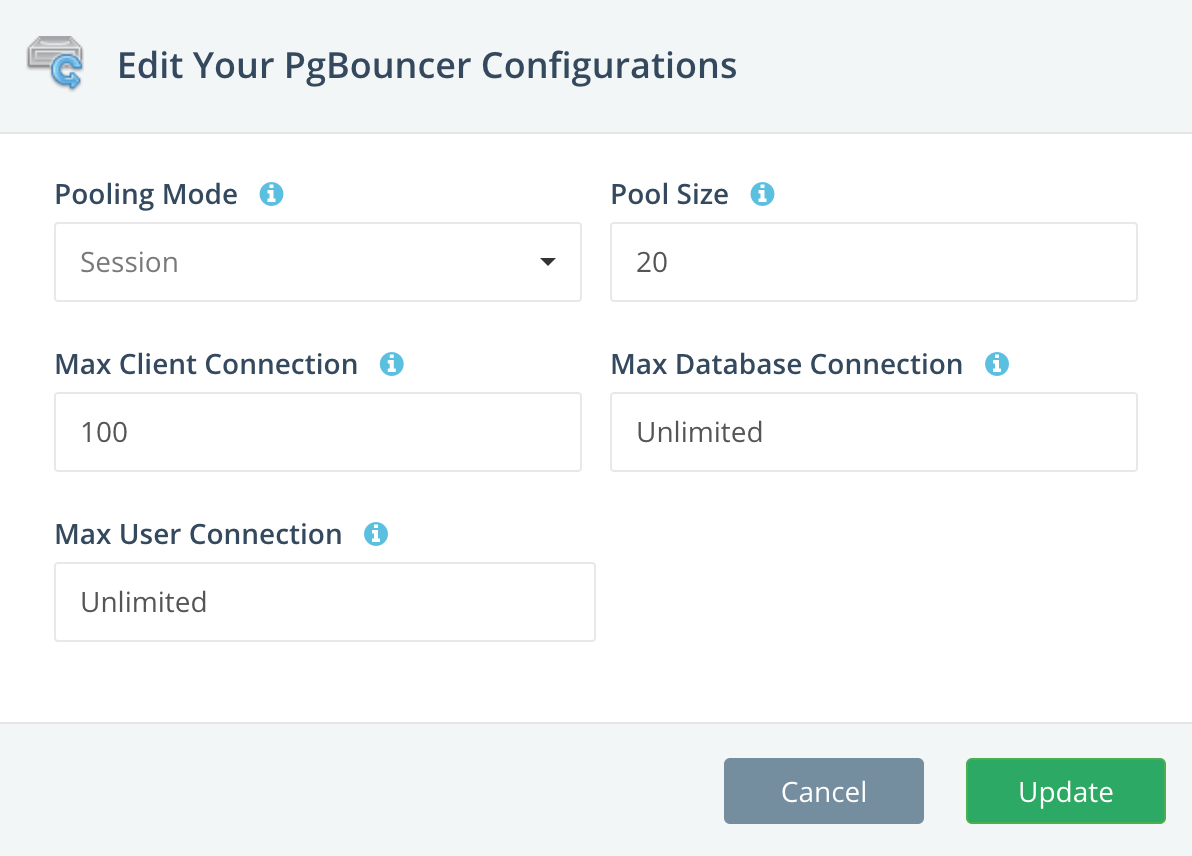The height and width of the screenshot is (856, 1192).
Task: Click the Max Database Connection info icon
Action: click(997, 364)
